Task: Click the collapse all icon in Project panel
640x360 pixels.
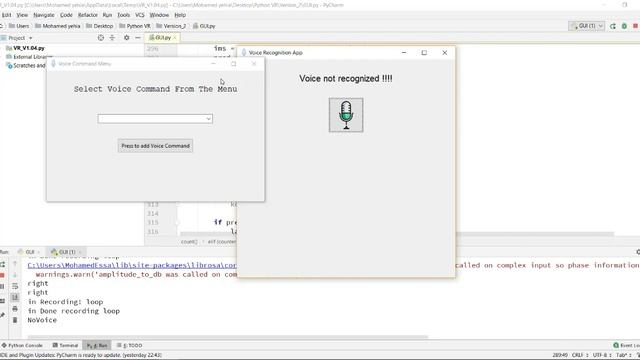Action: (112, 38)
